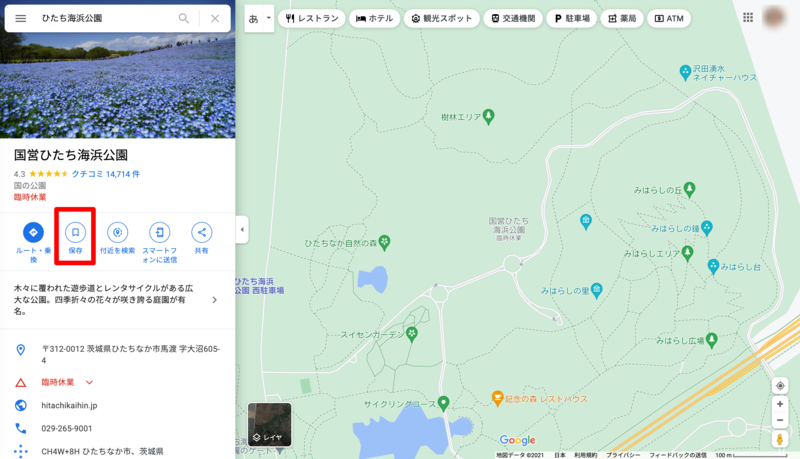Click the museum pin near 国営ひたち海浜公園

click(x=586, y=221)
